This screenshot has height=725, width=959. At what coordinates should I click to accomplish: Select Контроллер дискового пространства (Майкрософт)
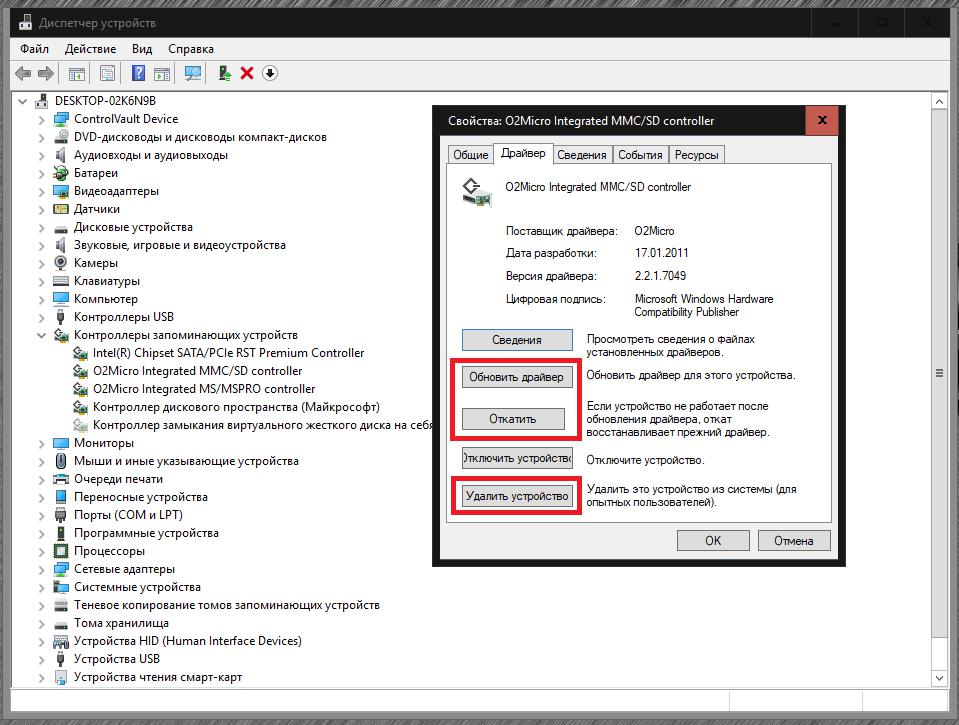coord(236,407)
